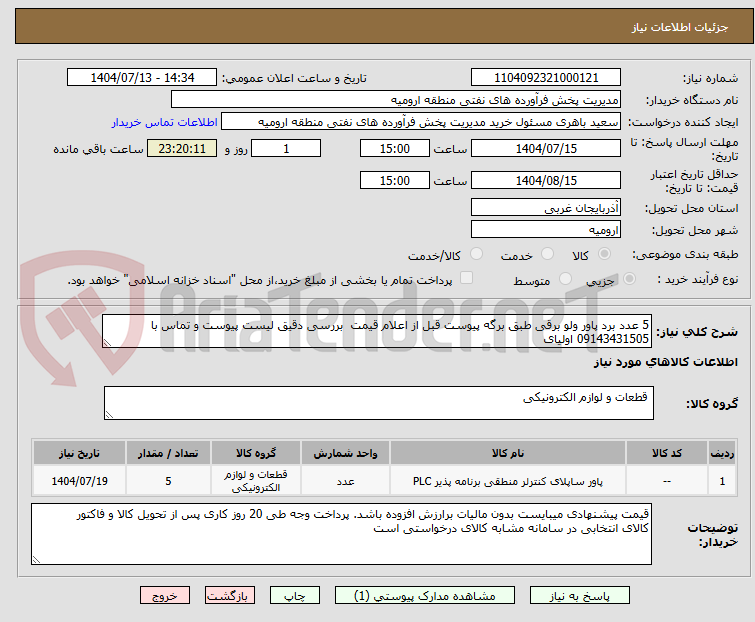
Task: Click the request creator name field
Action: click(421, 122)
